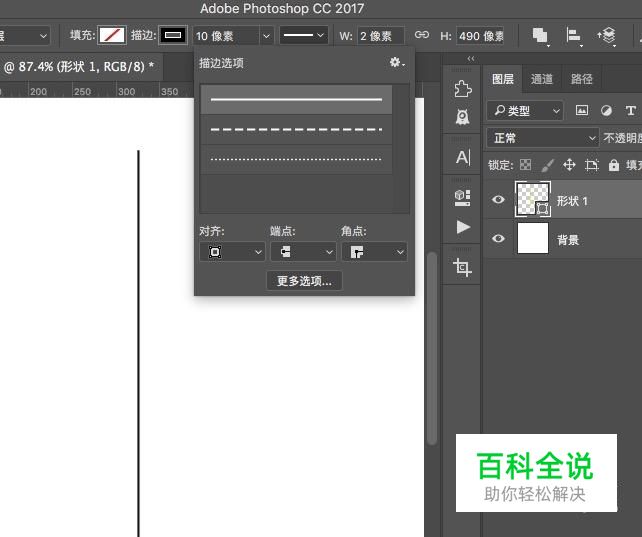
Task: Open the 3D panel cube icon
Action: (463, 197)
